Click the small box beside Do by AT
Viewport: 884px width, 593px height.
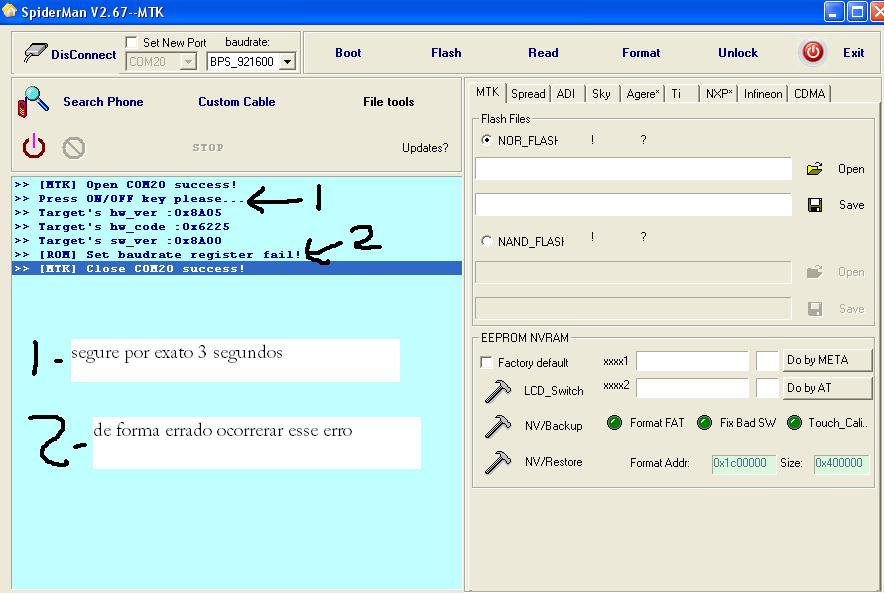pyautogui.click(x=767, y=388)
